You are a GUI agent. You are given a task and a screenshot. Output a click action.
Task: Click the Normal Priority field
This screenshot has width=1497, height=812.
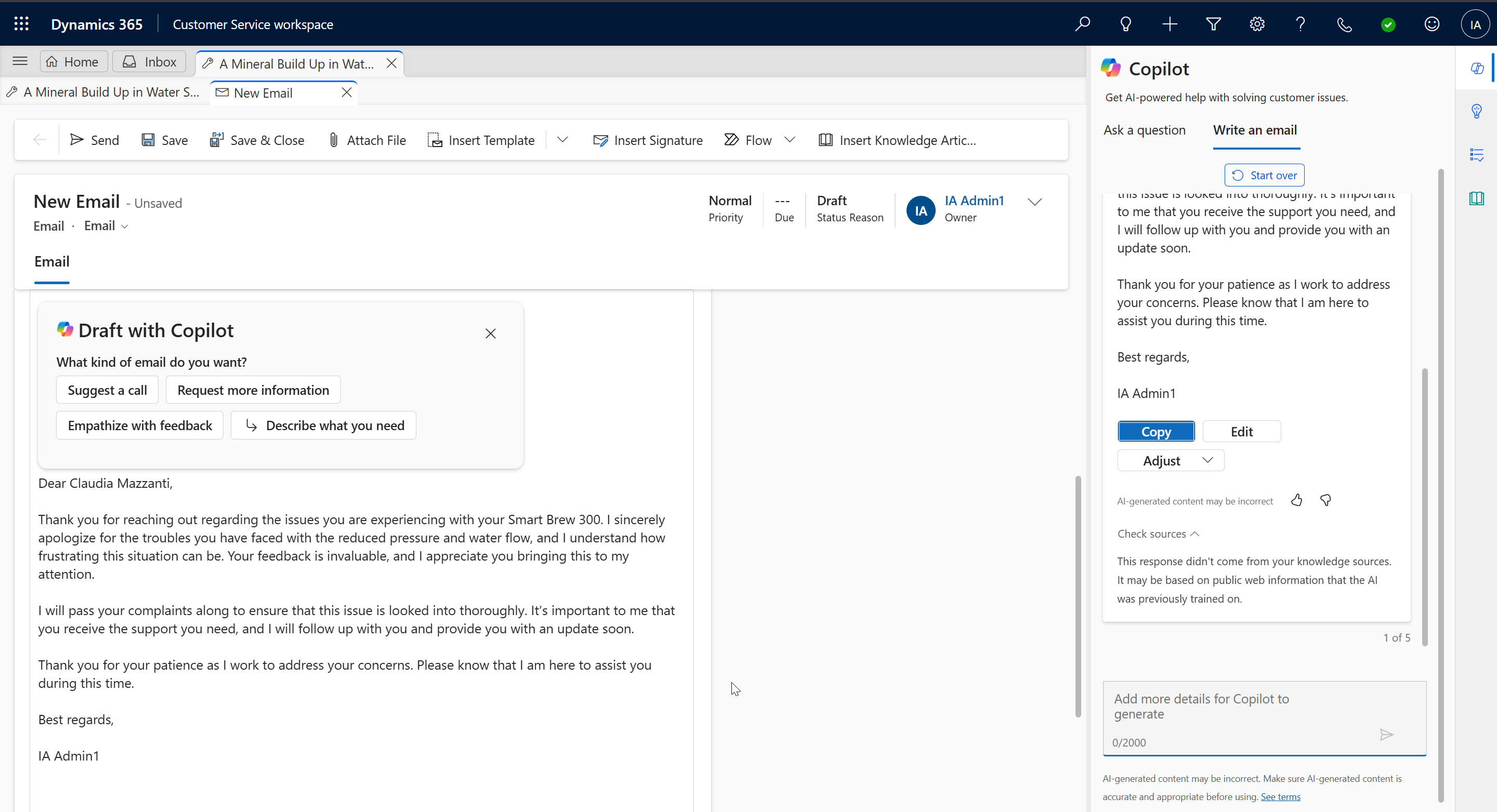pos(729,208)
